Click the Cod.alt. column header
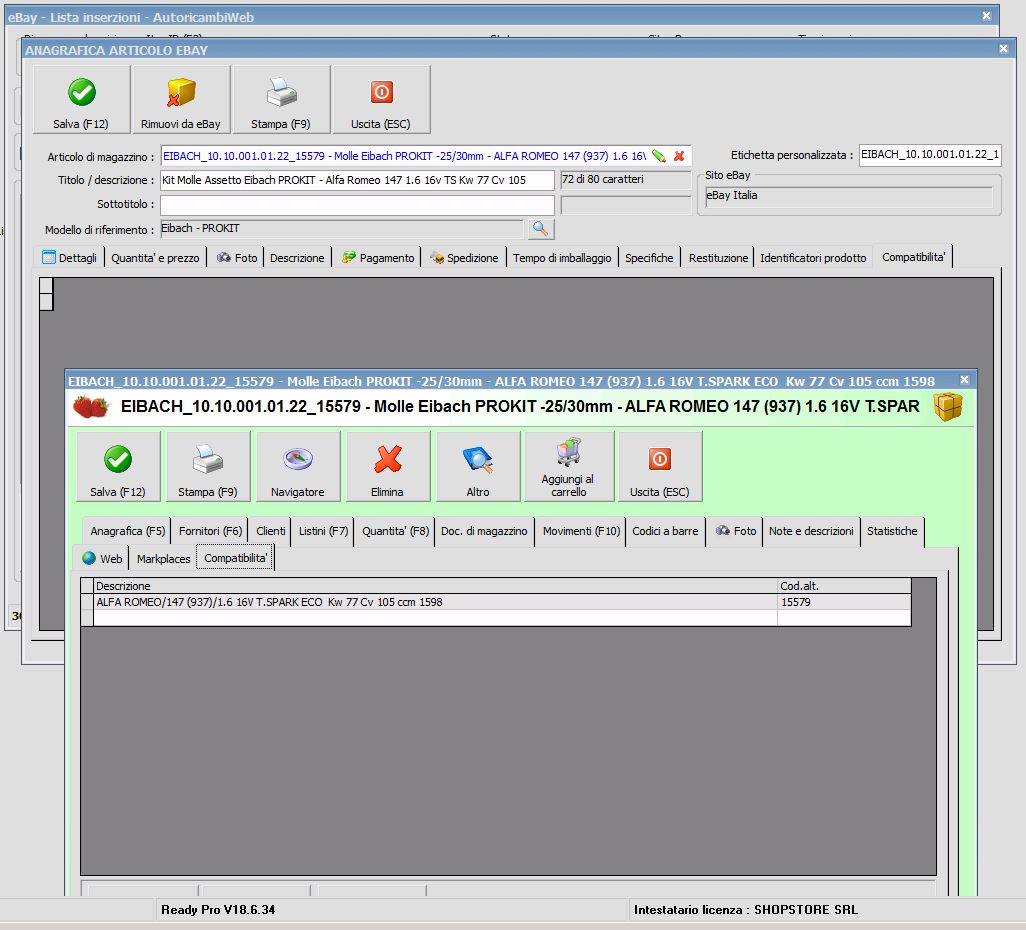1026x930 pixels. [x=844, y=586]
